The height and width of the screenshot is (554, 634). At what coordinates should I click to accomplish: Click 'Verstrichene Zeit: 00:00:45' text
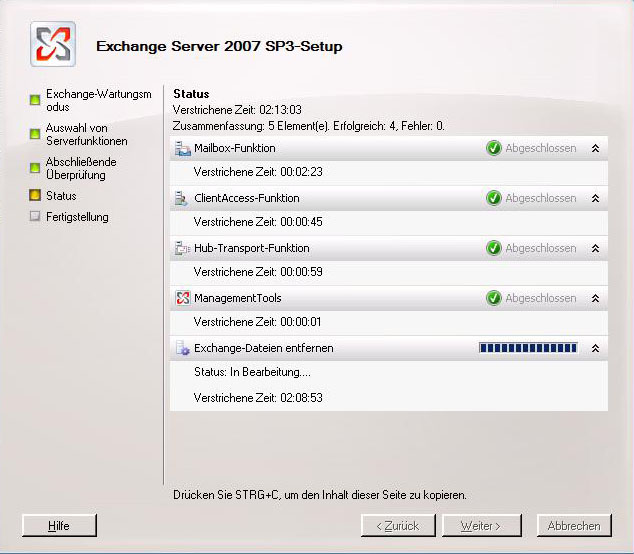coord(258,222)
